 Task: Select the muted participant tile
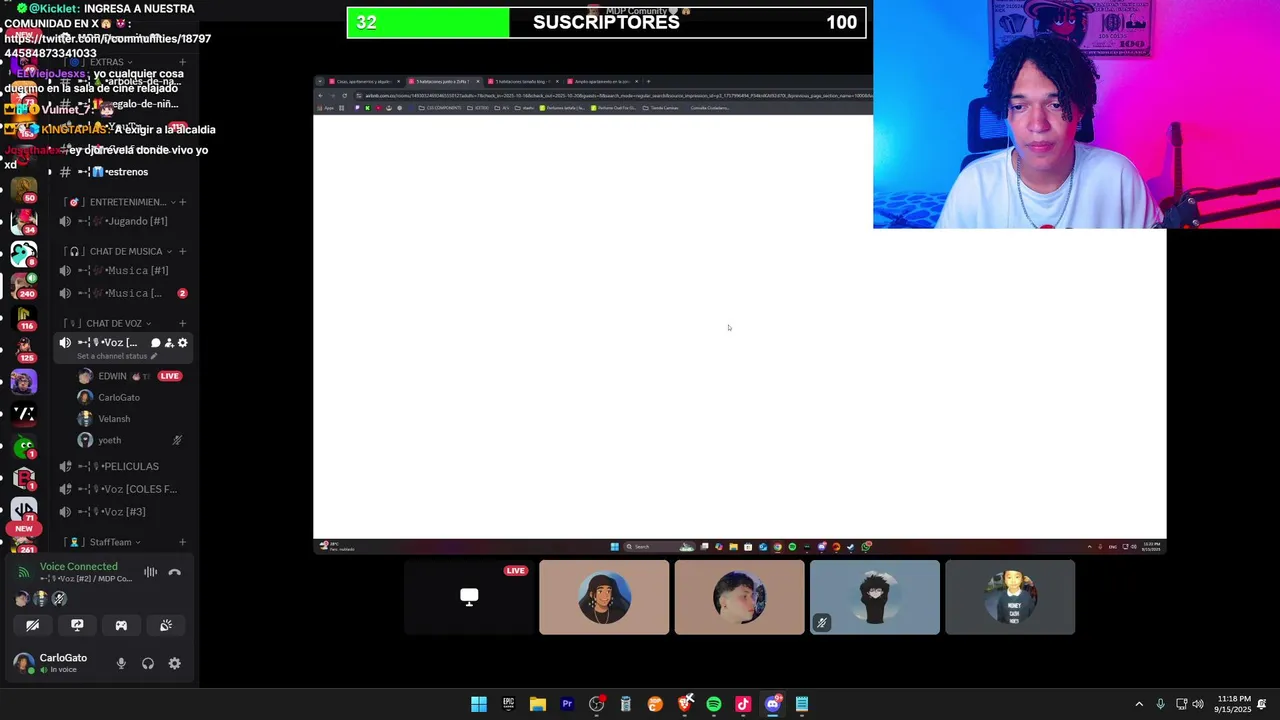pyautogui.click(x=875, y=597)
